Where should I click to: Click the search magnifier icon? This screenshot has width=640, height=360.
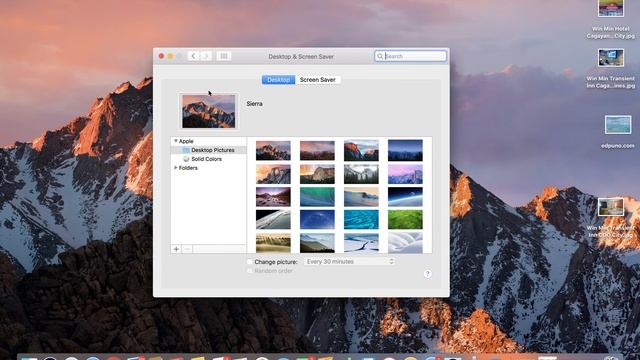coord(380,56)
